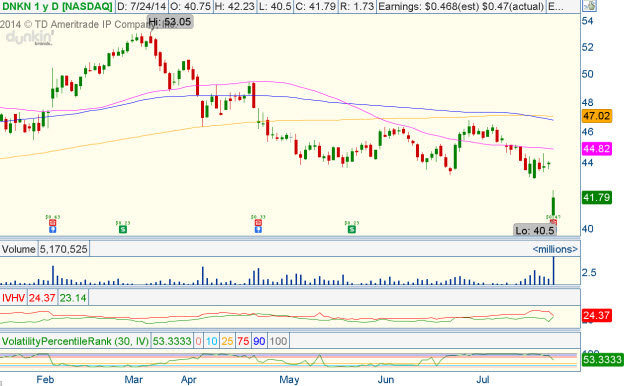
Task: Click the green 53.3333 percentile rank axis label
Action: point(602,360)
